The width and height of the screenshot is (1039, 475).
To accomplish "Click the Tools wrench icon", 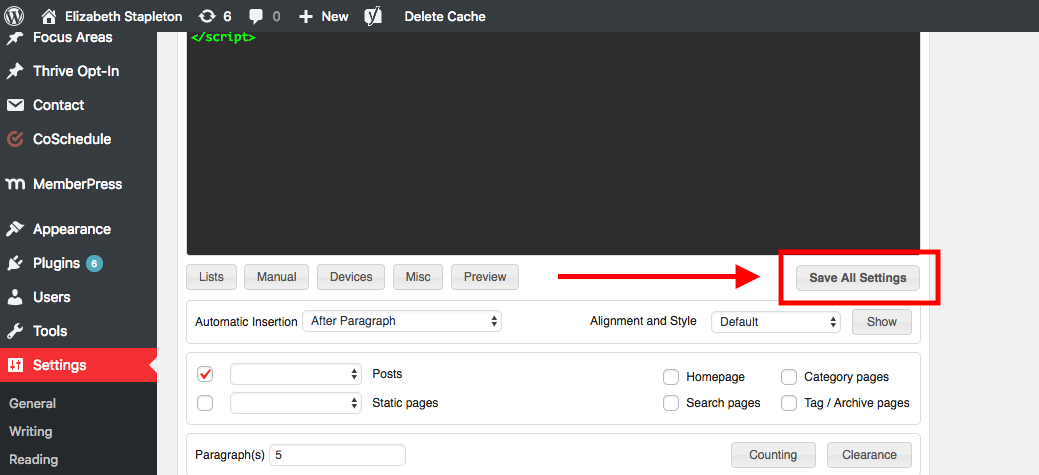I will (x=15, y=331).
